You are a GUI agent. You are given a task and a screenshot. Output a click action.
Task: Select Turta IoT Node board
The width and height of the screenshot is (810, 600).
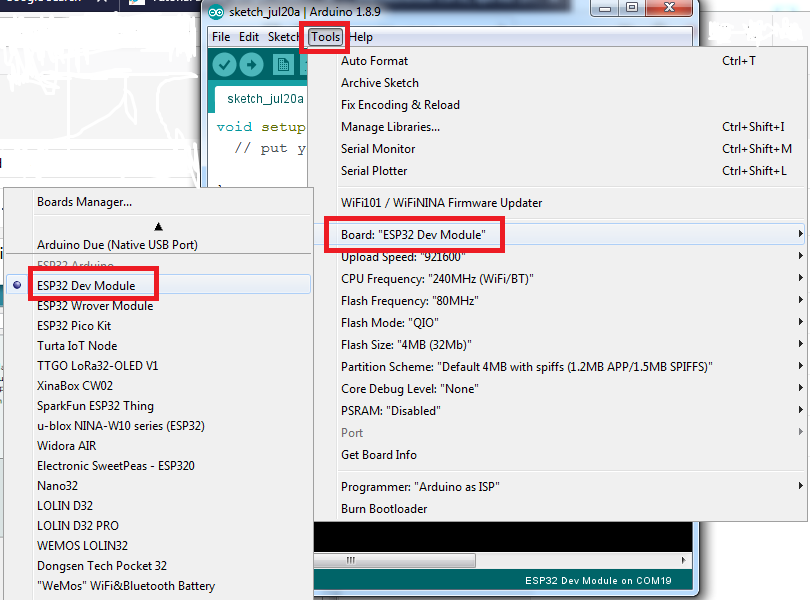click(x=159, y=346)
